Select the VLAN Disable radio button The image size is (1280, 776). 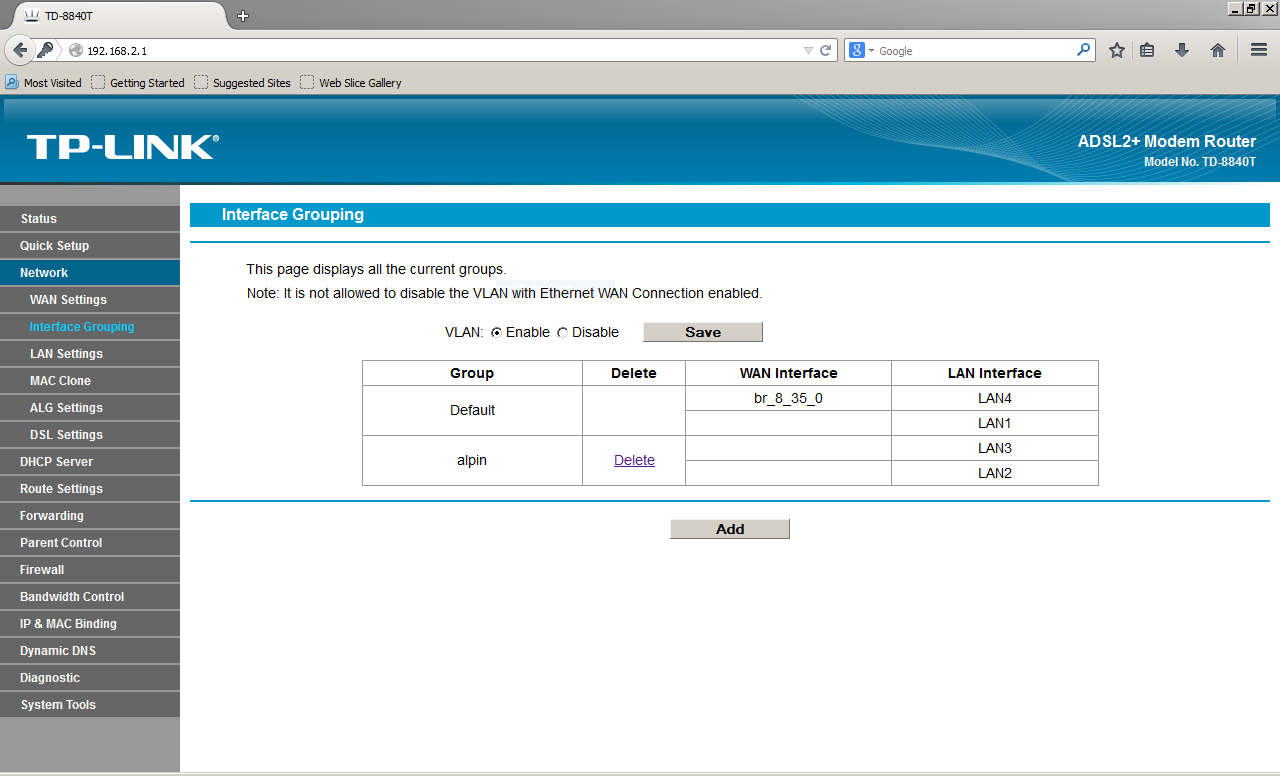click(x=562, y=333)
